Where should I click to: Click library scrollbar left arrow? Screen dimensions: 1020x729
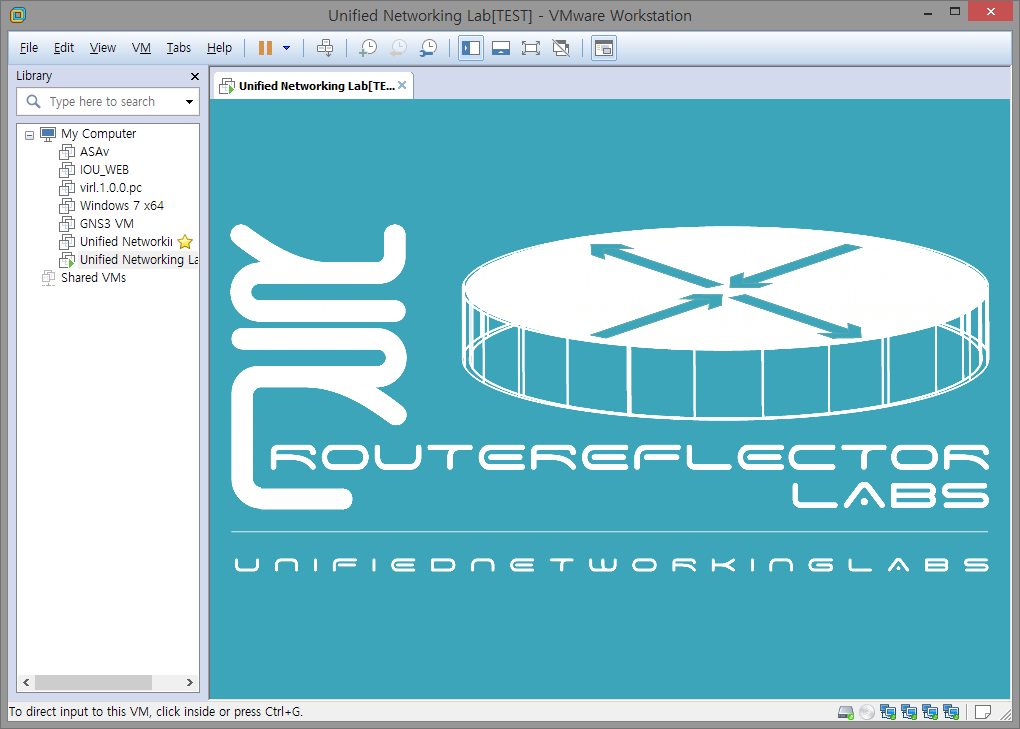pos(26,682)
